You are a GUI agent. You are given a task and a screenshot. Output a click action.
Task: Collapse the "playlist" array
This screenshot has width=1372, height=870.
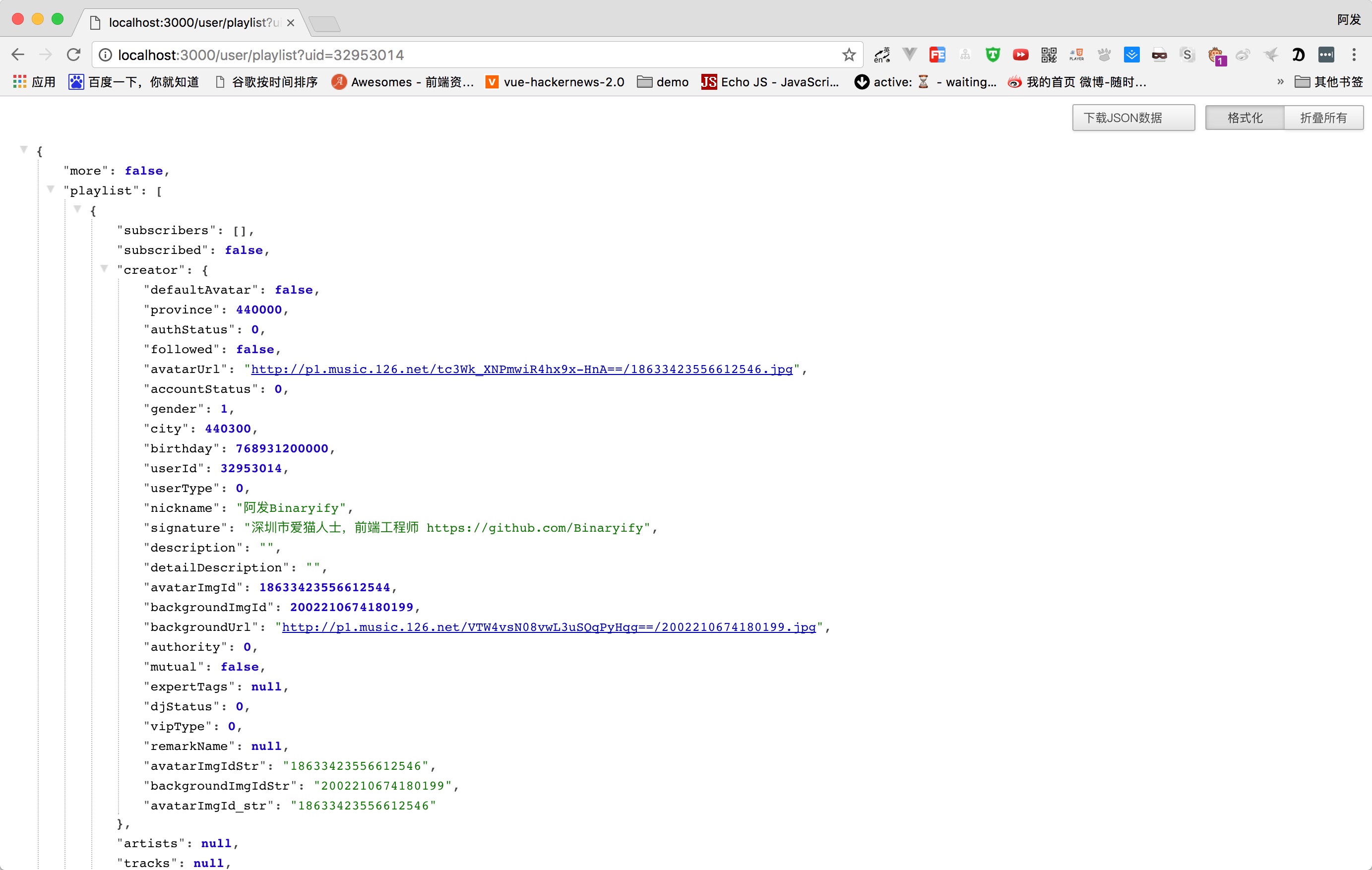click(x=51, y=189)
